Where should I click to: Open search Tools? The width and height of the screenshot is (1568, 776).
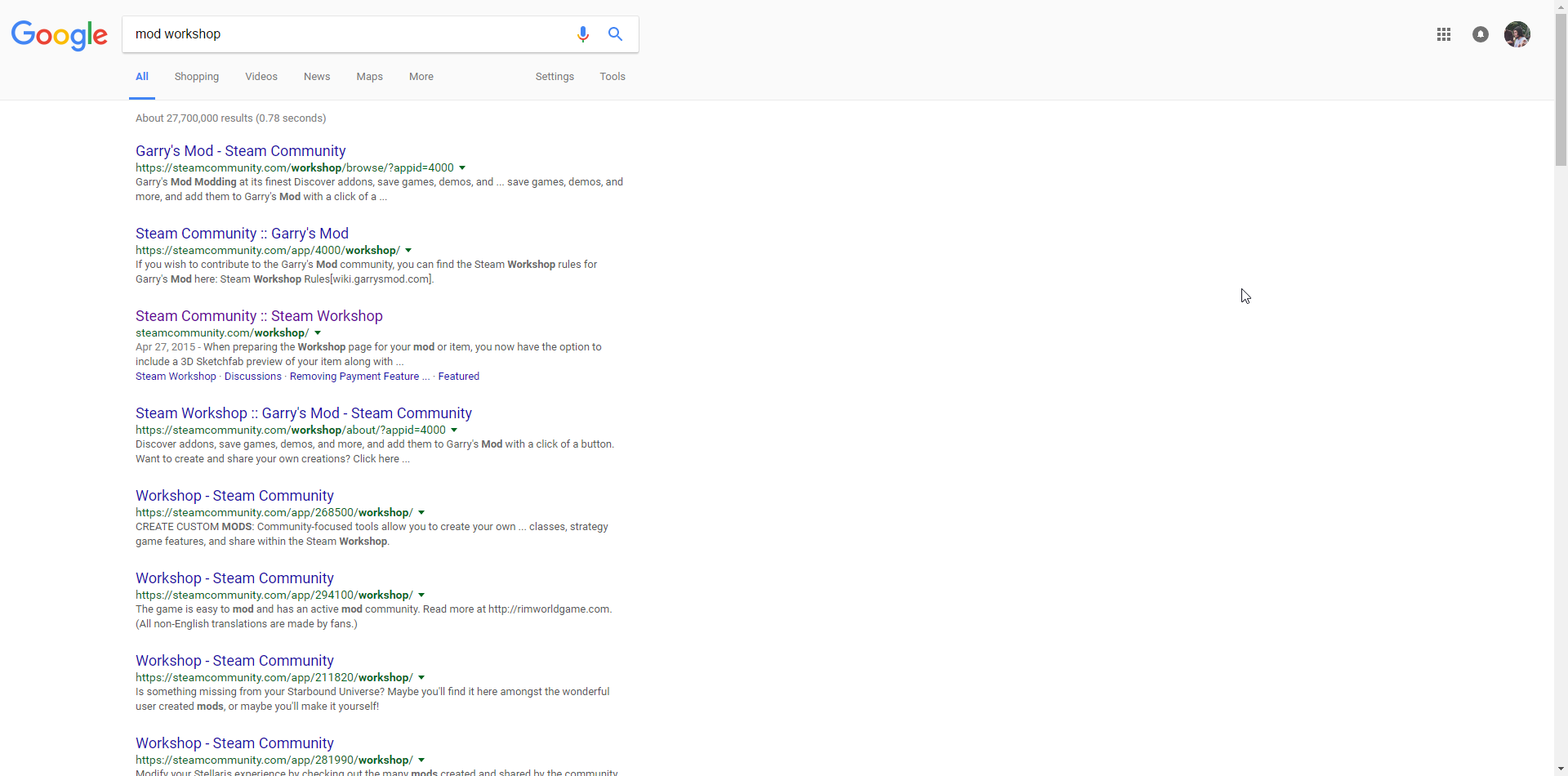coord(612,77)
